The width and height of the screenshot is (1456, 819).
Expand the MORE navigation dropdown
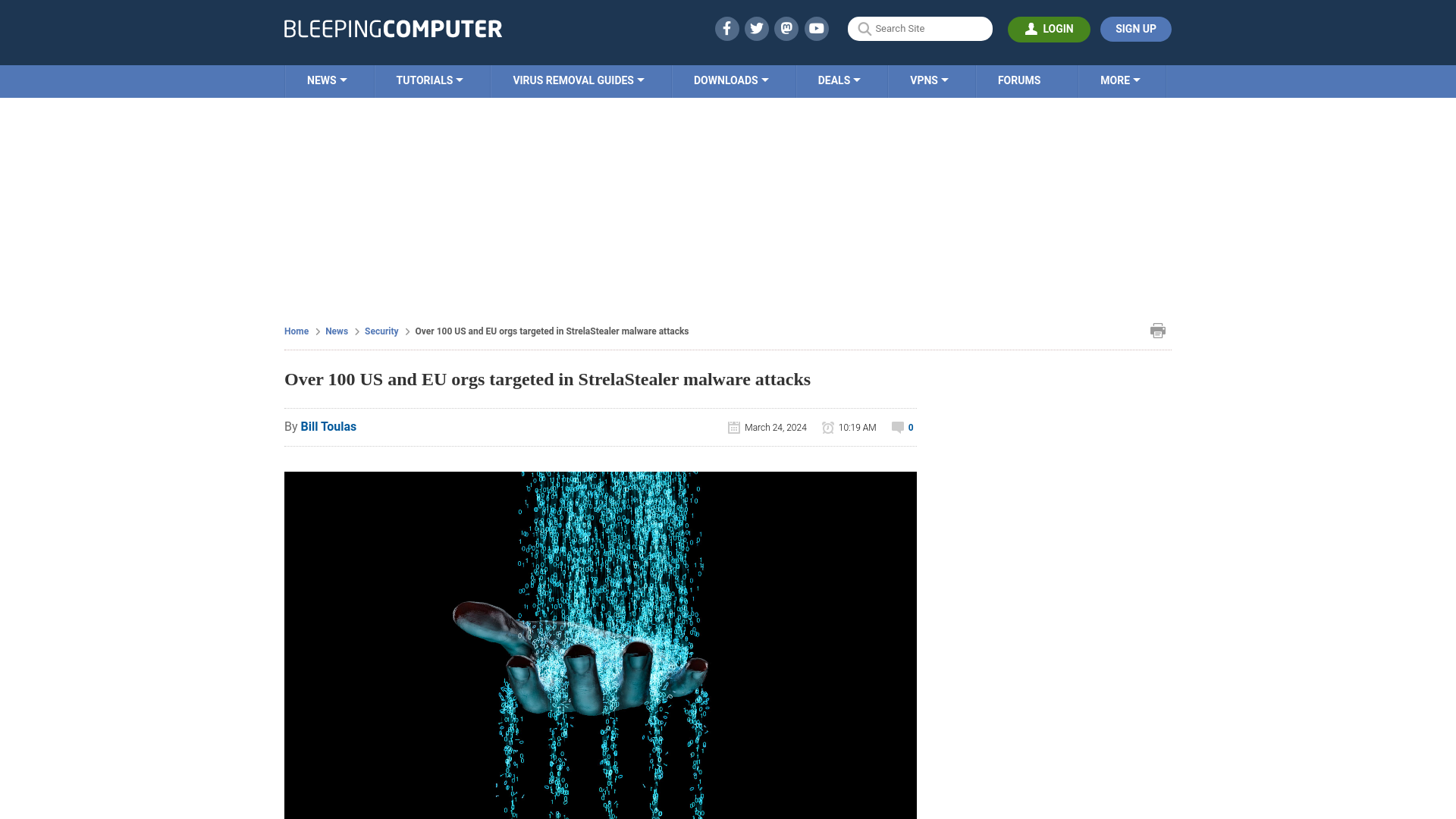click(x=1120, y=80)
